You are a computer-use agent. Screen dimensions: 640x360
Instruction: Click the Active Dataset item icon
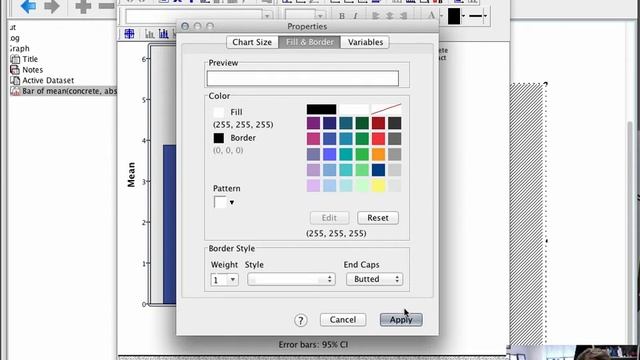(x=15, y=80)
